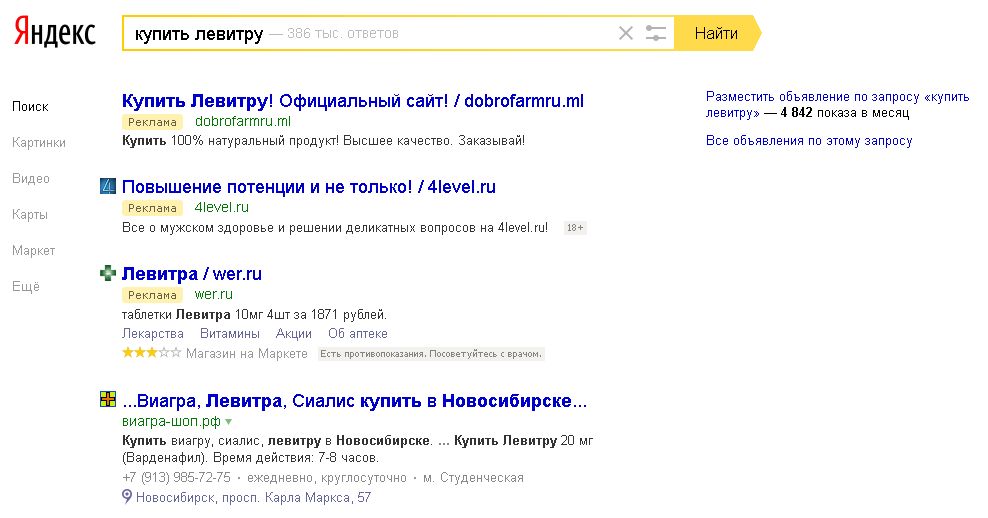Open advanced search settings icon
The image size is (988, 518).
coord(656,34)
